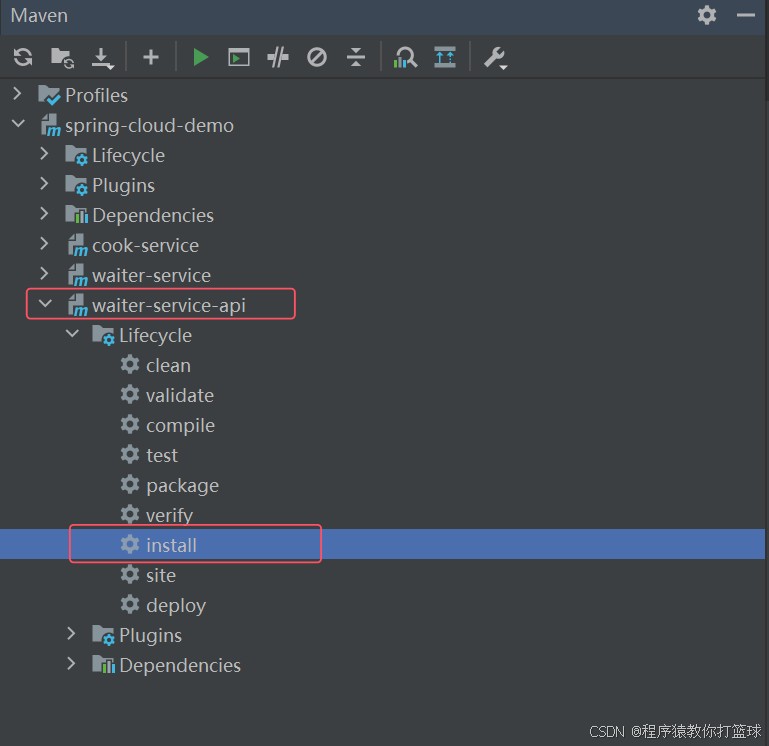
Task: Select the site lifecycle goal text
Action: pyautogui.click(x=161, y=575)
